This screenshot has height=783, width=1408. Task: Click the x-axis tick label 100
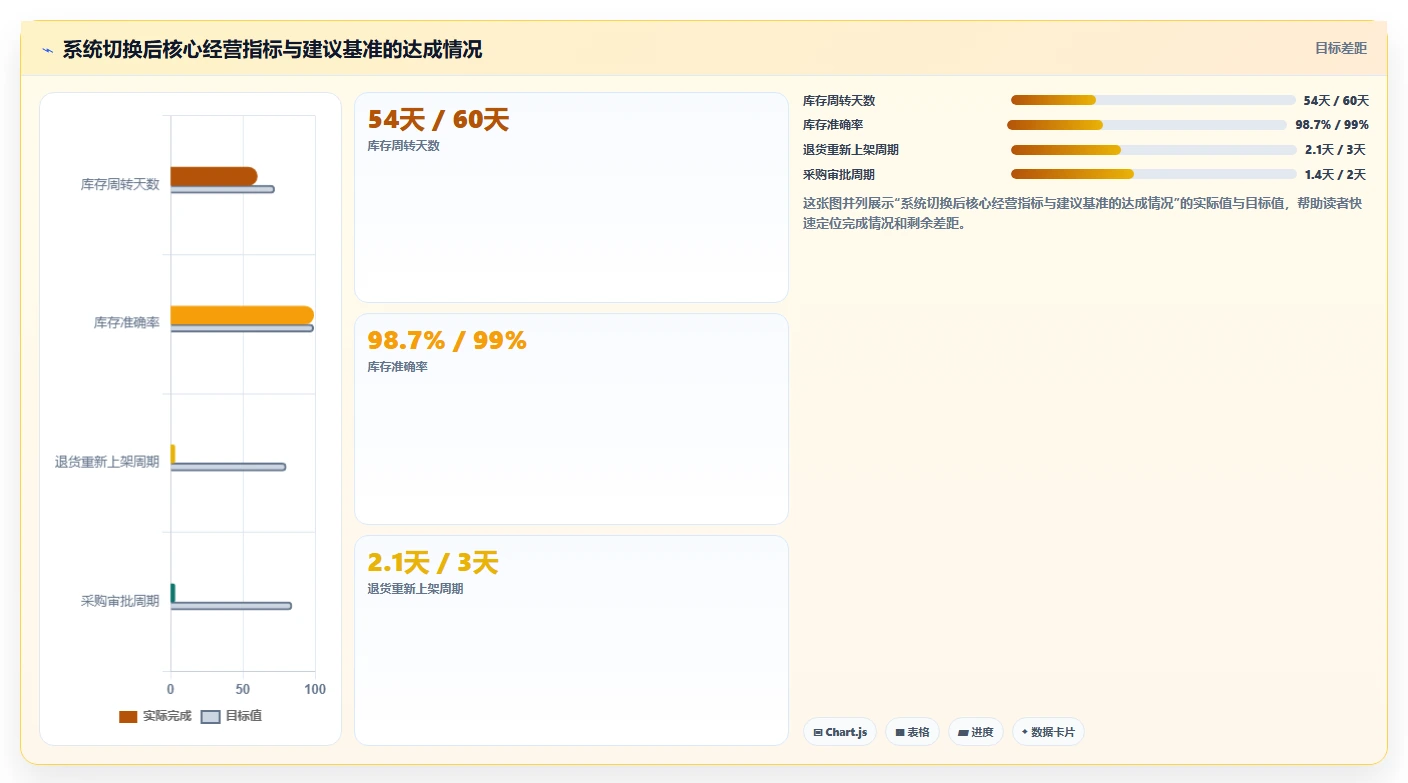315,690
